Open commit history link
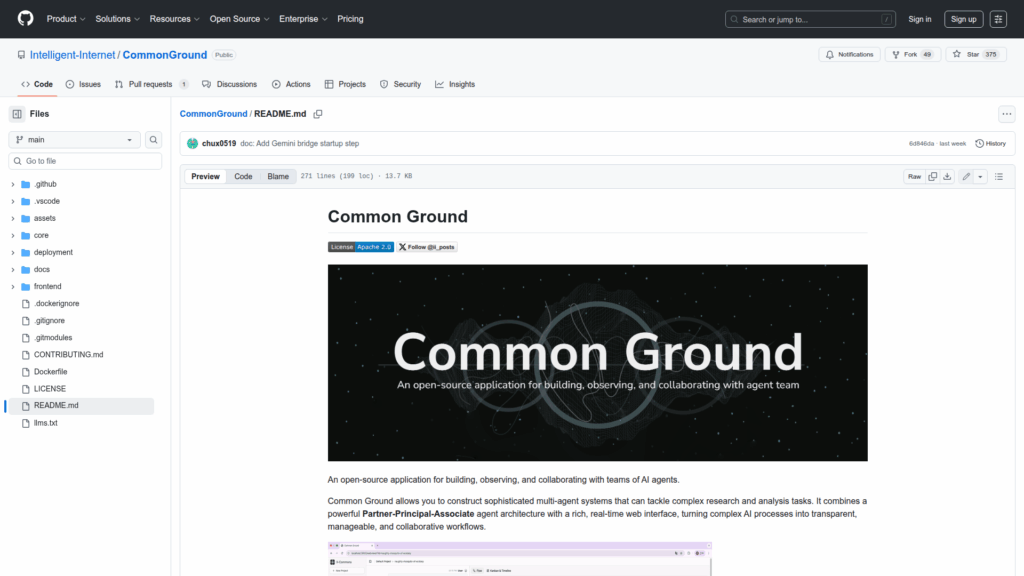The width and height of the screenshot is (1024, 576). pos(990,143)
